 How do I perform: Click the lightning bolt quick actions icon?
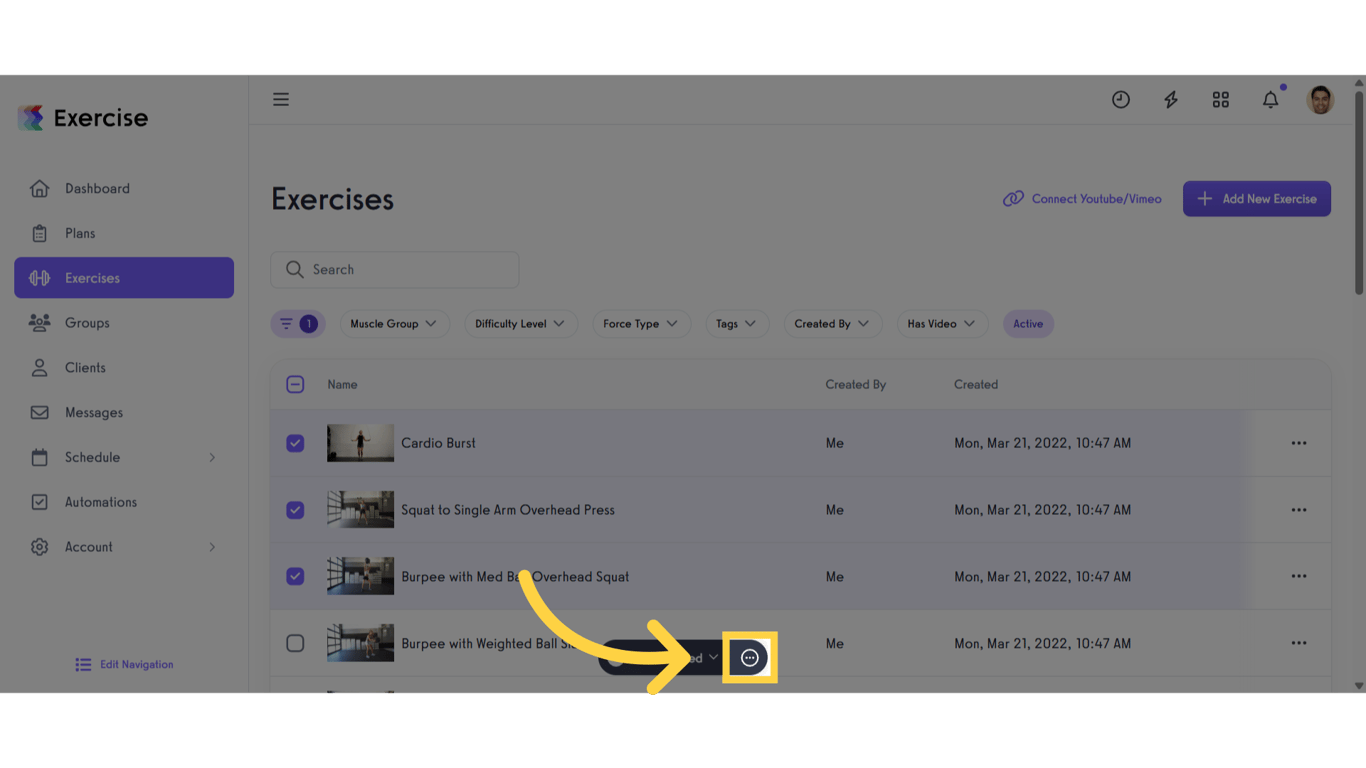click(x=1171, y=99)
